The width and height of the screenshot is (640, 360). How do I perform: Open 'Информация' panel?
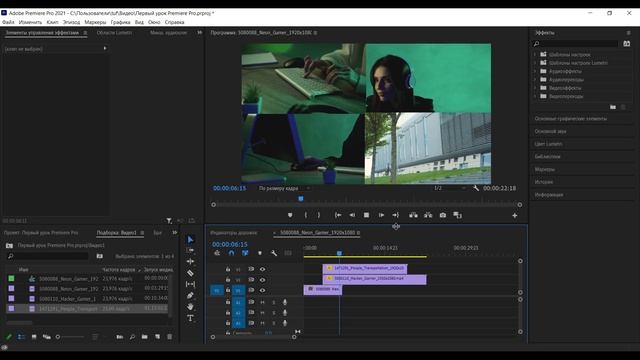[549, 195]
